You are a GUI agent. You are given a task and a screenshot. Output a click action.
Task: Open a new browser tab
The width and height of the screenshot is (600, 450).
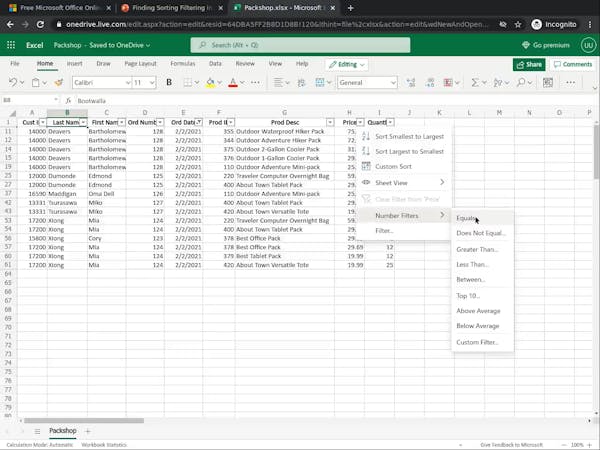pyautogui.click(x=350, y=8)
